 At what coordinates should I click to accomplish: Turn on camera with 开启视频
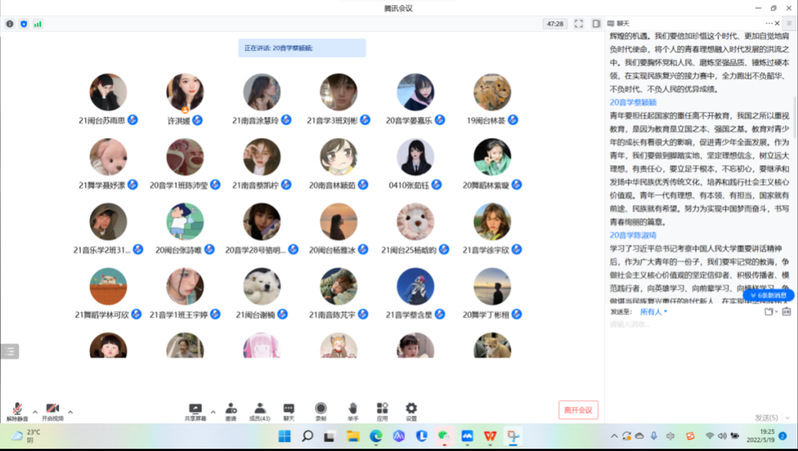pos(52,411)
